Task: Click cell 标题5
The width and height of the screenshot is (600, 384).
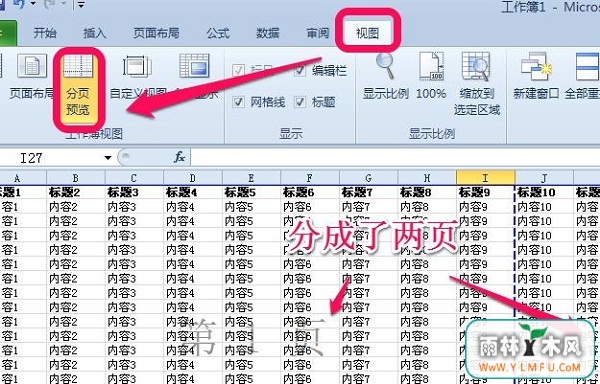Action: click(x=251, y=192)
